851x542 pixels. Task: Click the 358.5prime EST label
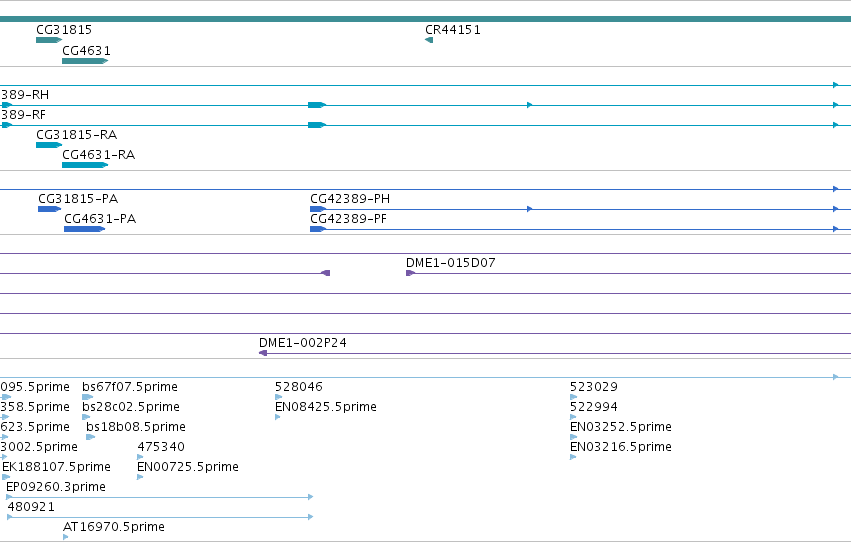[x=35, y=407]
